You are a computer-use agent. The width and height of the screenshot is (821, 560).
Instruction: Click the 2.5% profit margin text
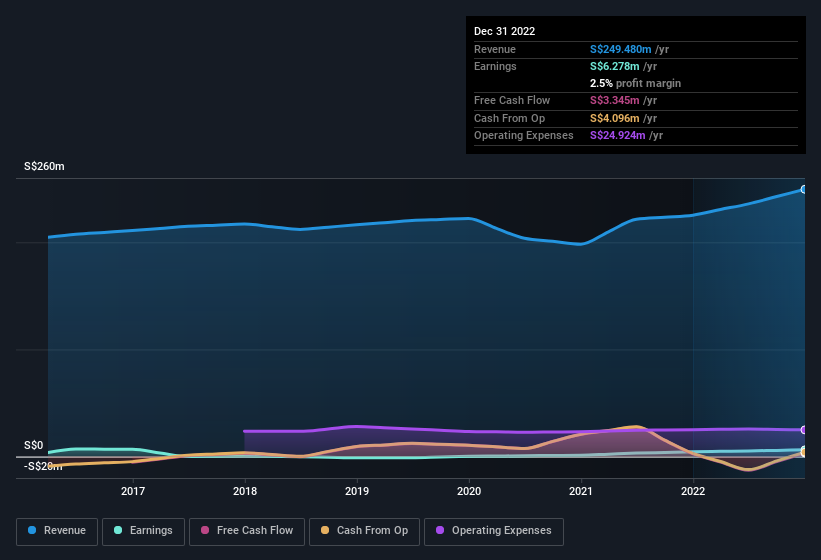[635, 83]
